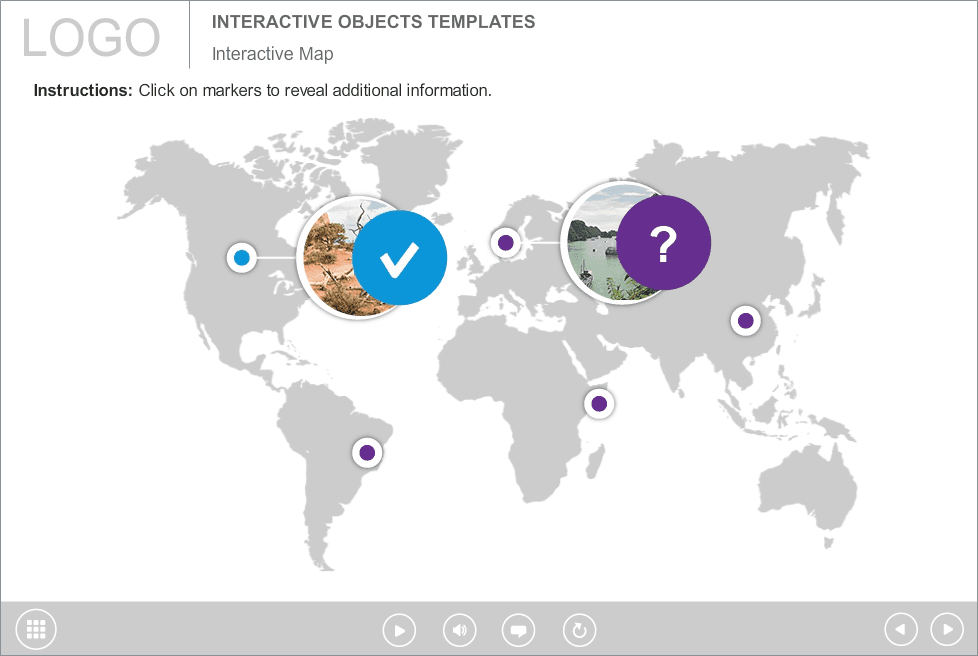Click the blue checkmark circle
The width and height of the screenshot is (978, 656).
click(400, 258)
